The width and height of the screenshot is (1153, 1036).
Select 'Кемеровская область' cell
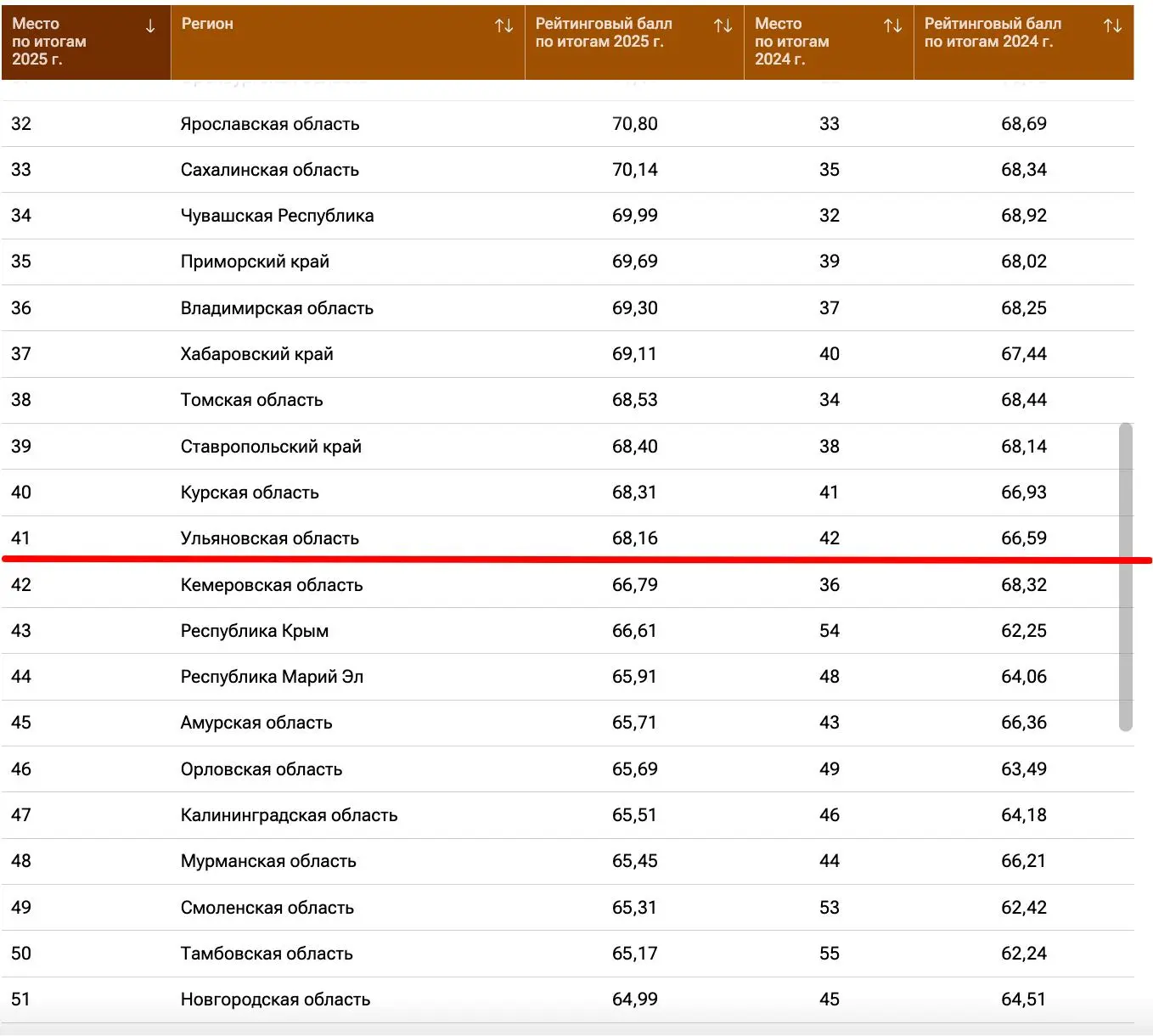pyautogui.click(x=272, y=585)
